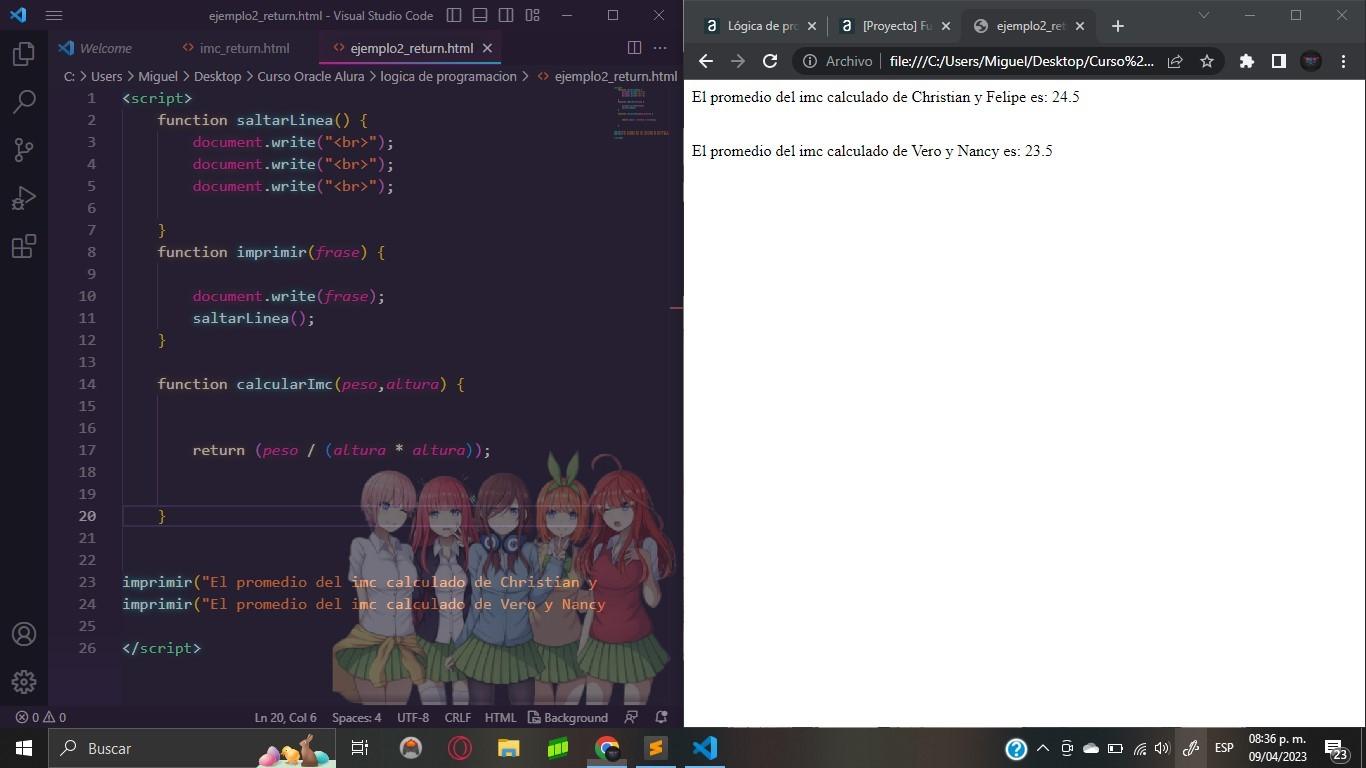The width and height of the screenshot is (1366, 768).
Task: Switch to the imc_return.html tab
Action: point(244,48)
